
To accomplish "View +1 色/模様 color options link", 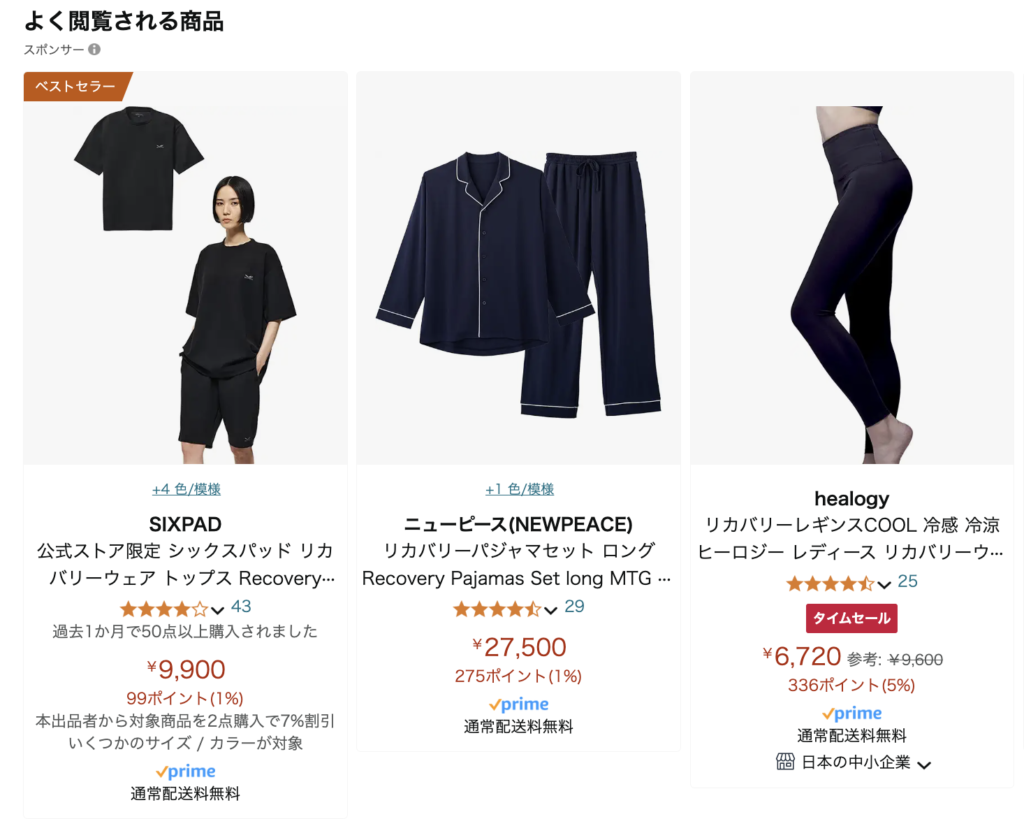I will [519, 489].
